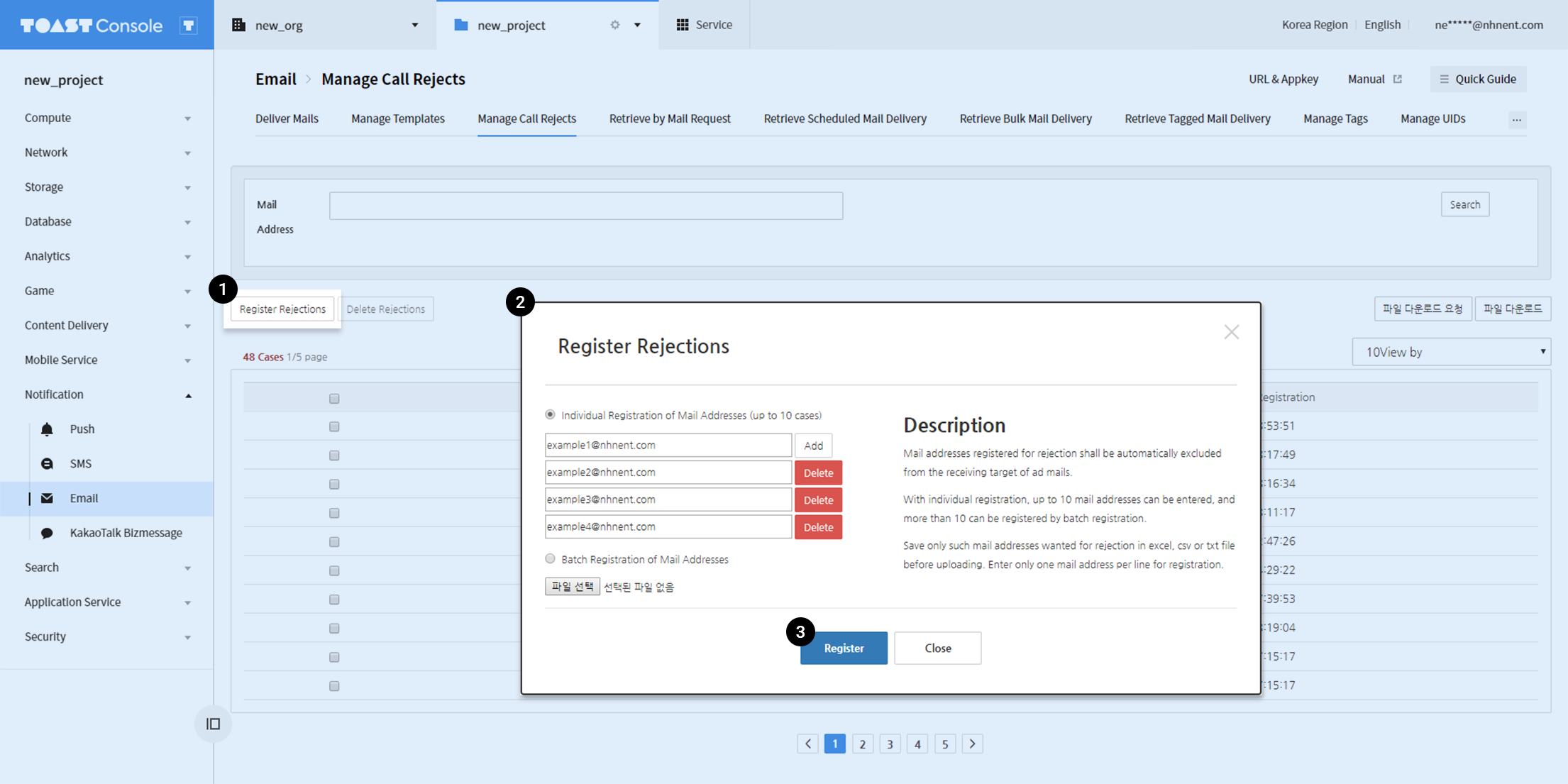The width and height of the screenshot is (1568, 784).
Task: Click the Service grid icon
Action: [x=683, y=25]
